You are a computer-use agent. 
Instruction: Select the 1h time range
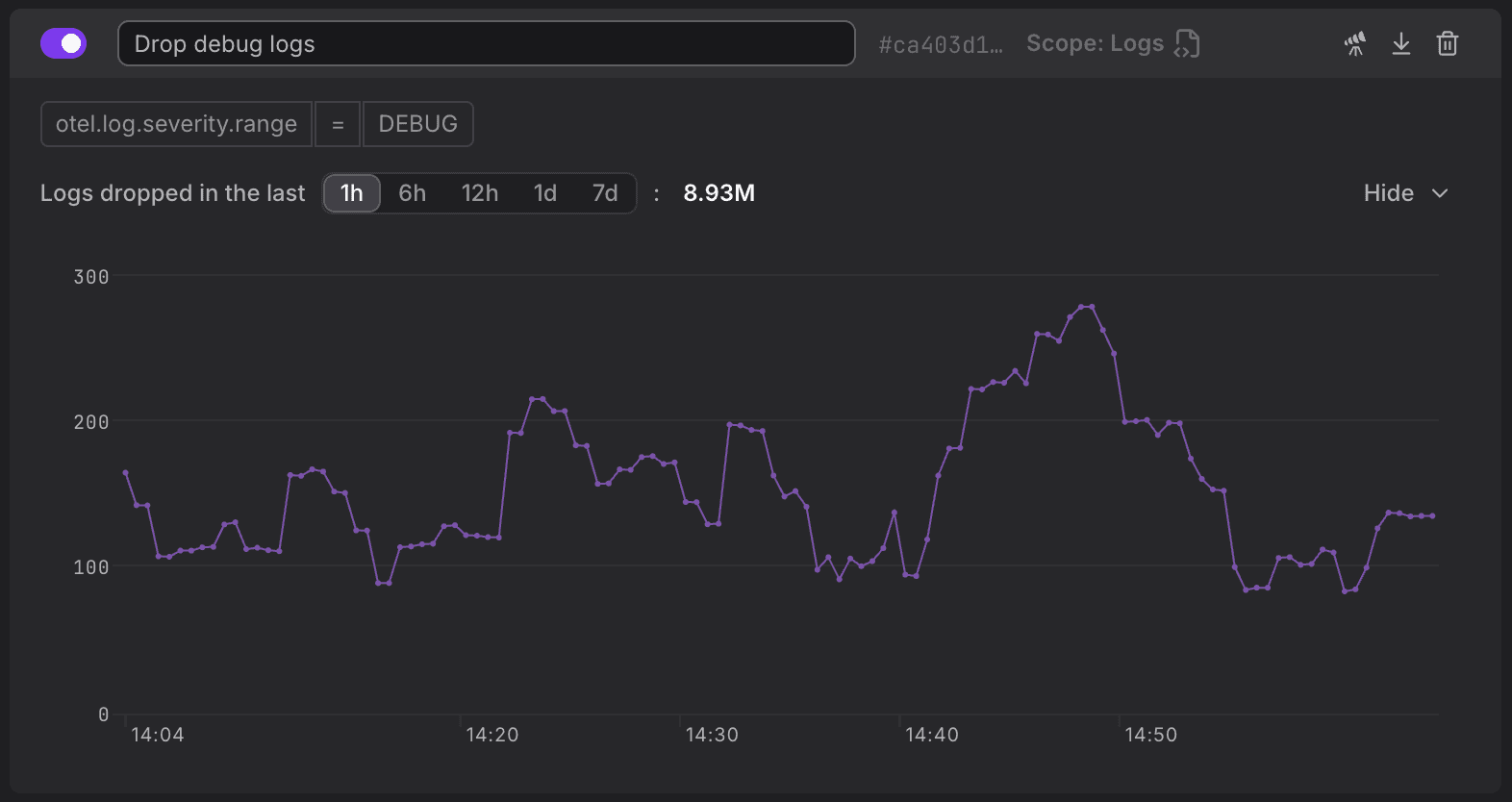352,193
